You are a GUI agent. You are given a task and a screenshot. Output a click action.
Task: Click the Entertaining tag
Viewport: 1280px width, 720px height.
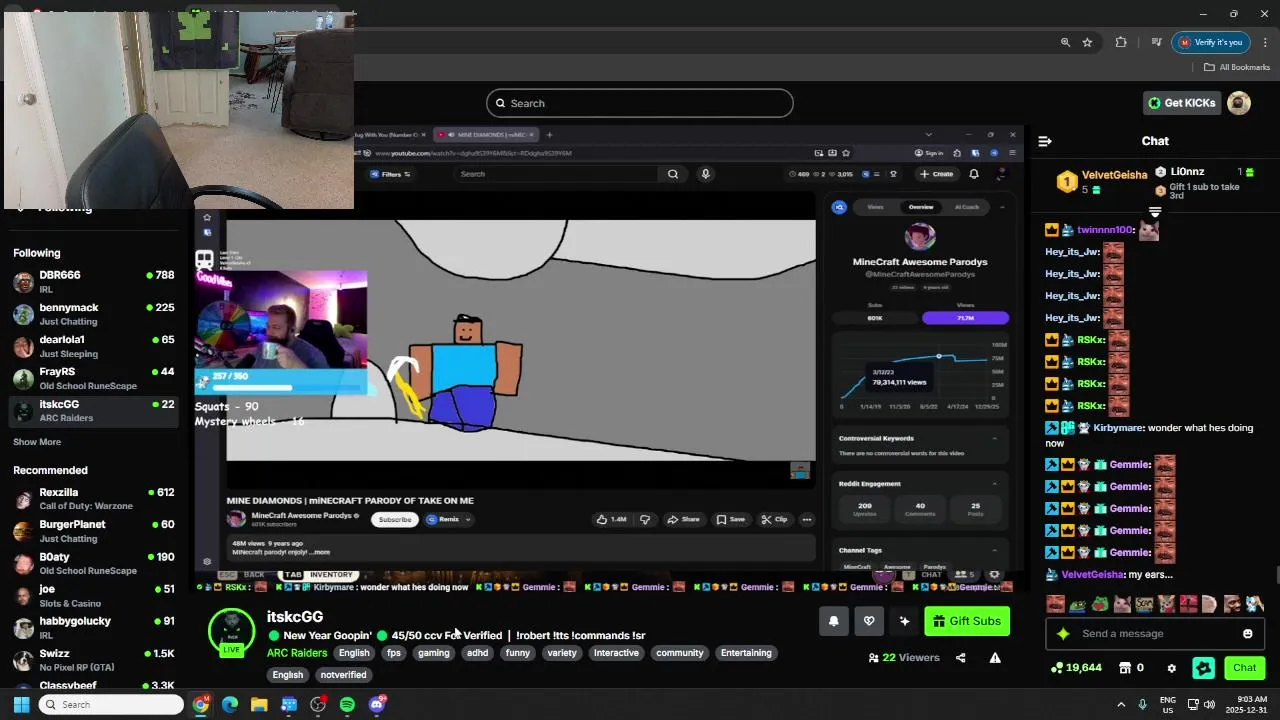tap(746, 653)
